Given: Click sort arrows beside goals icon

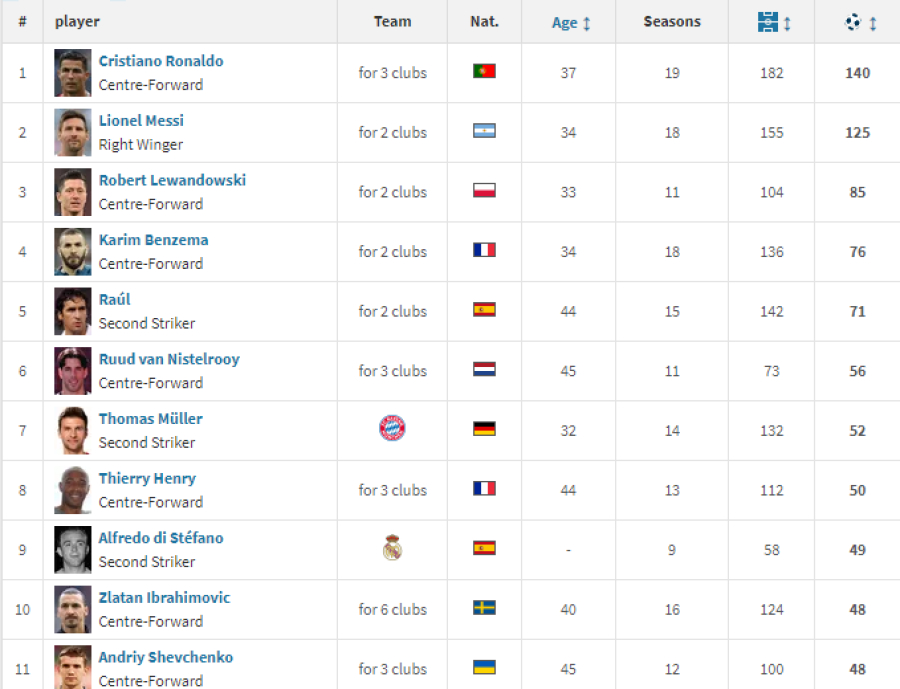Looking at the screenshot, I should click(x=872, y=24).
